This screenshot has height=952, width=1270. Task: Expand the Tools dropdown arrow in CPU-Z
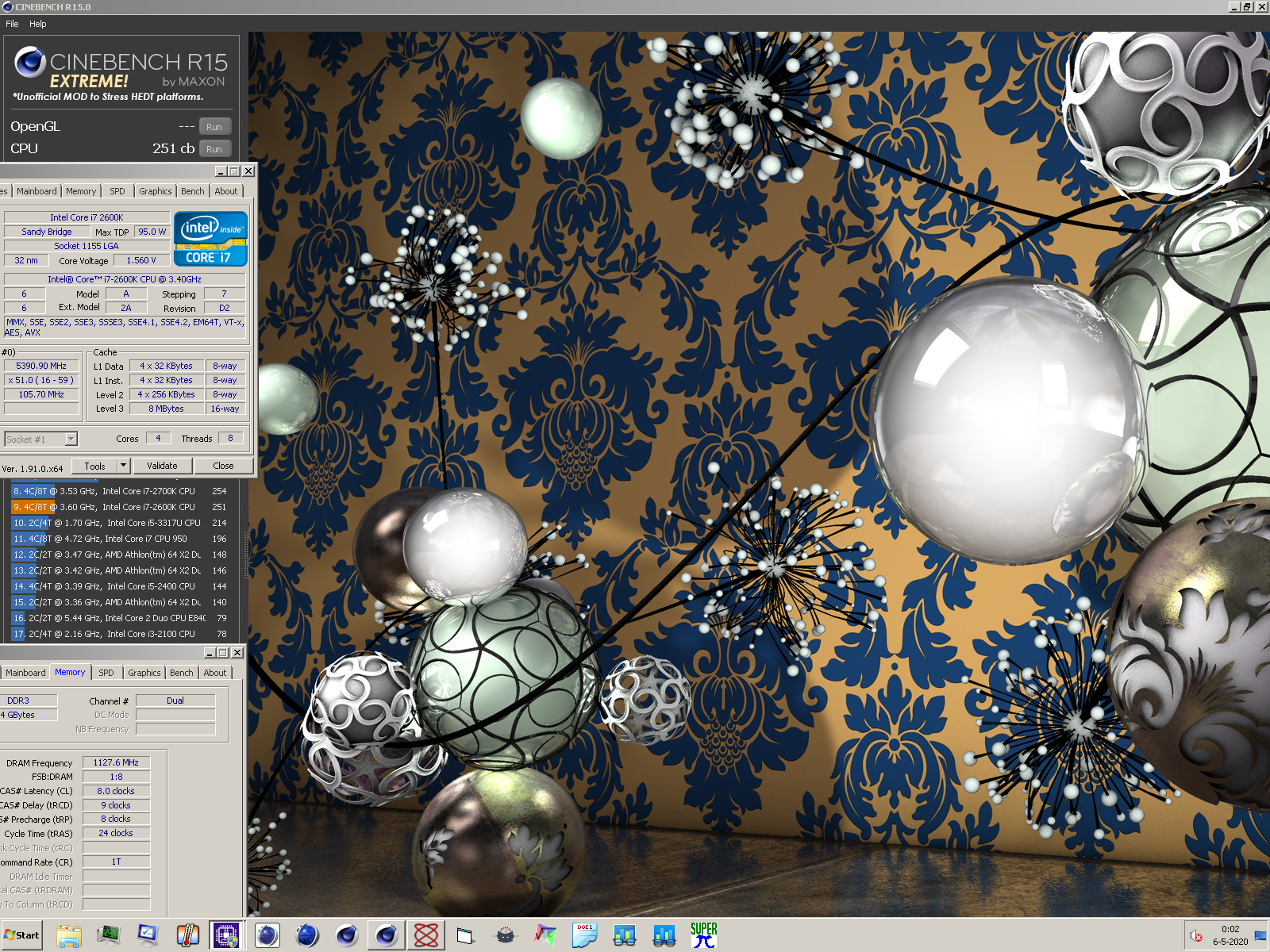[123, 466]
